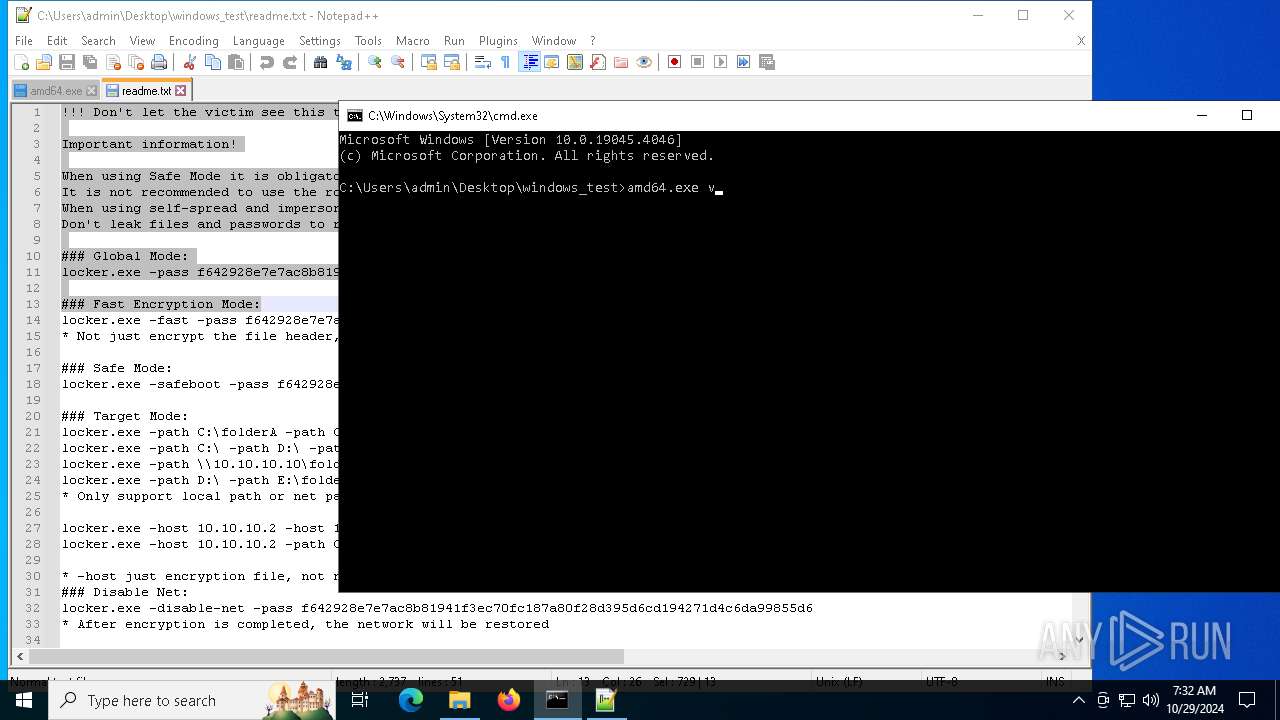Open the Encoding menu
The height and width of the screenshot is (720, 1280).
tap(193, 41)
